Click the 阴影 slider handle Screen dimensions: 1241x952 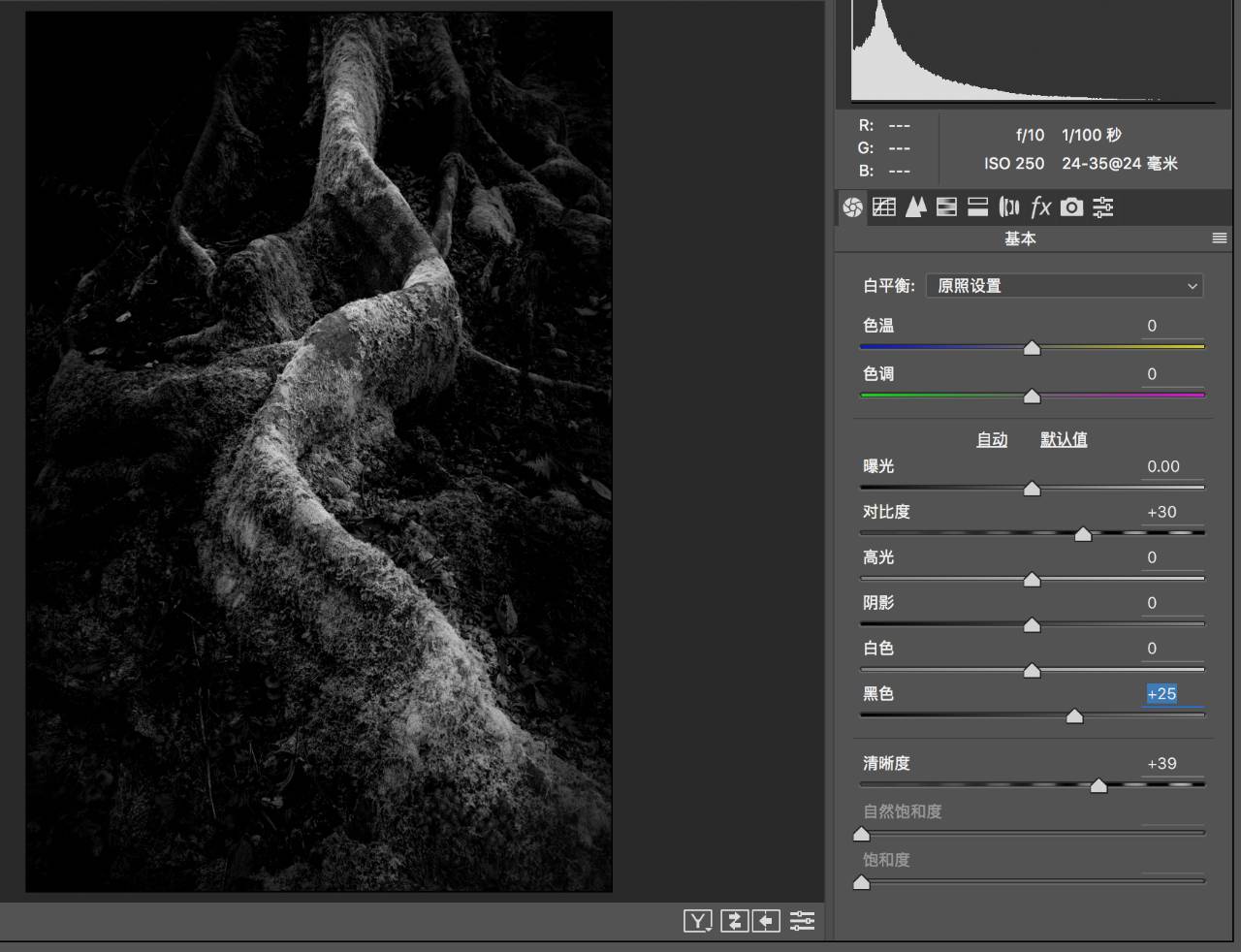tap(1032, 625)
